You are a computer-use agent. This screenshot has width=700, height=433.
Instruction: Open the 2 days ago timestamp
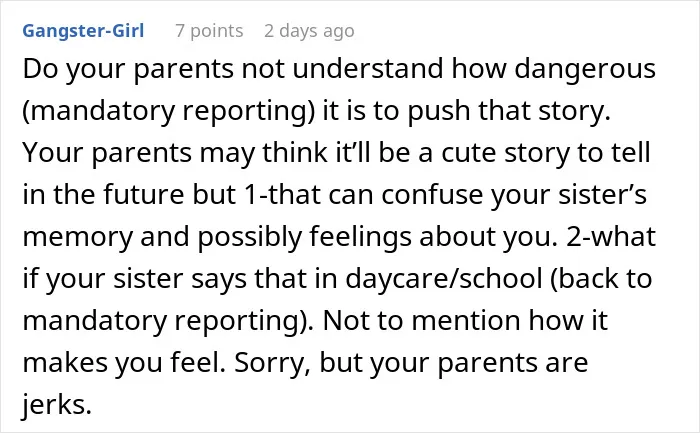[309, 31]
